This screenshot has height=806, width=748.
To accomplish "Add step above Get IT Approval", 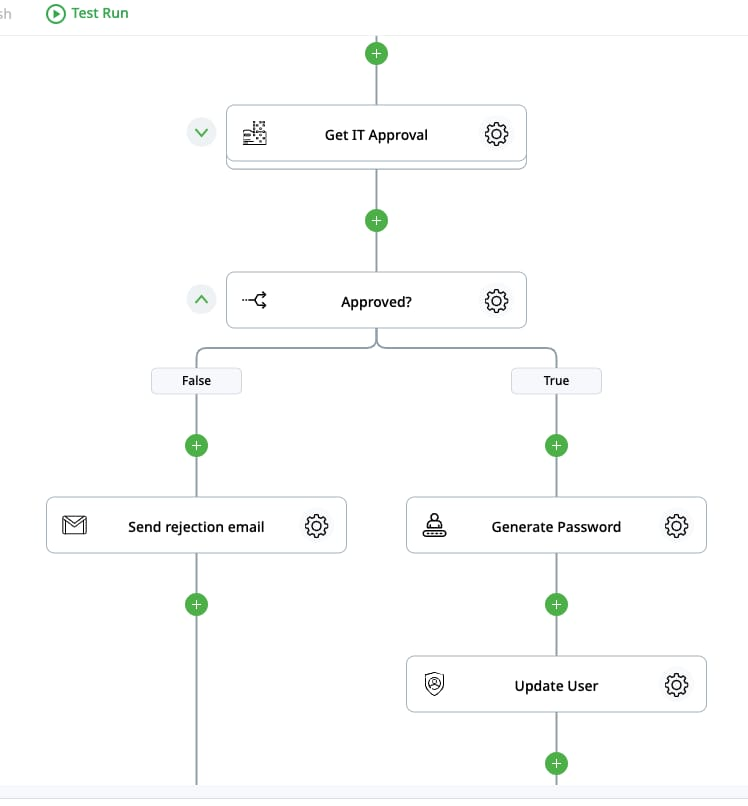I will [x=376, y=53].
